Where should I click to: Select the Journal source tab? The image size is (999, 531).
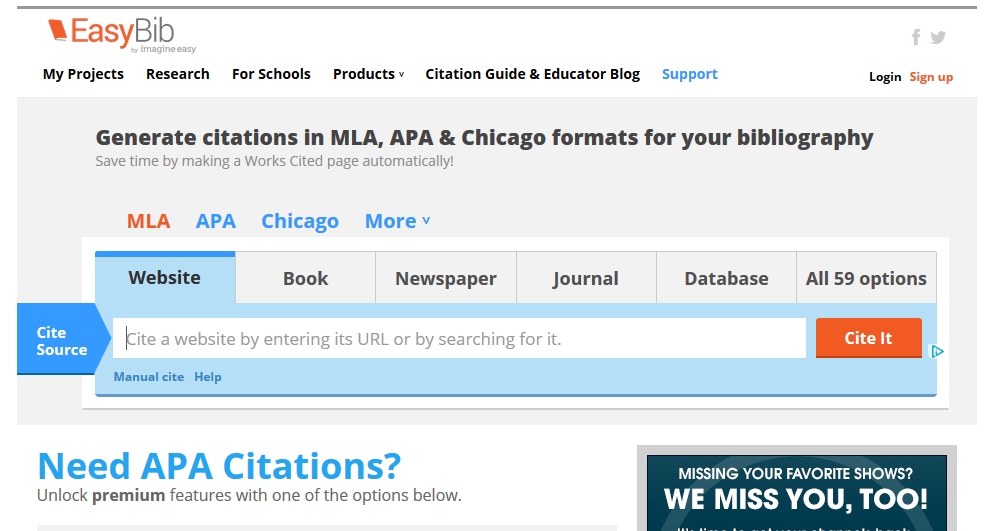pos(586,278)
